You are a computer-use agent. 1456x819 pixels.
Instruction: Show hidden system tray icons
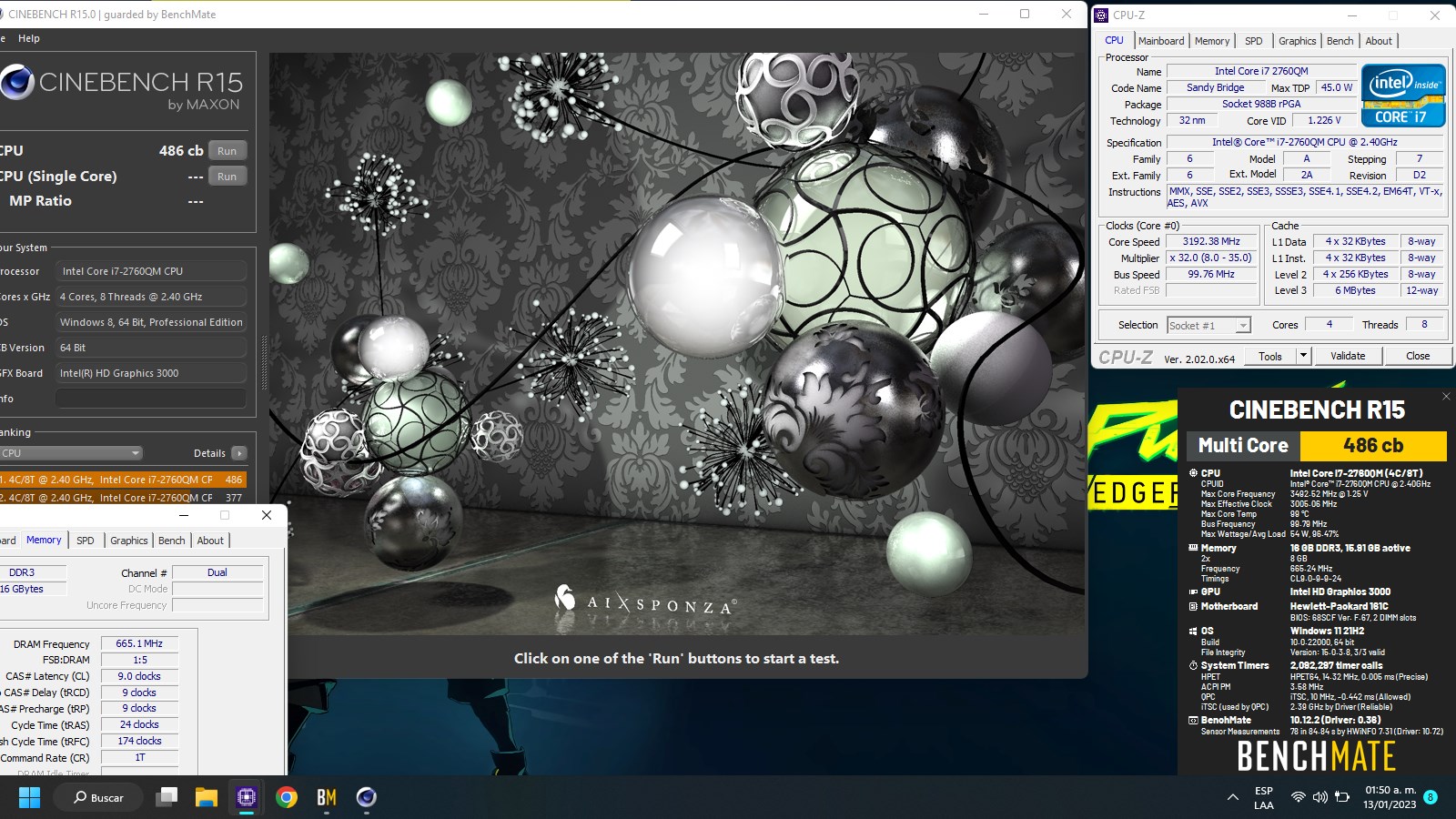[1233, 797]
